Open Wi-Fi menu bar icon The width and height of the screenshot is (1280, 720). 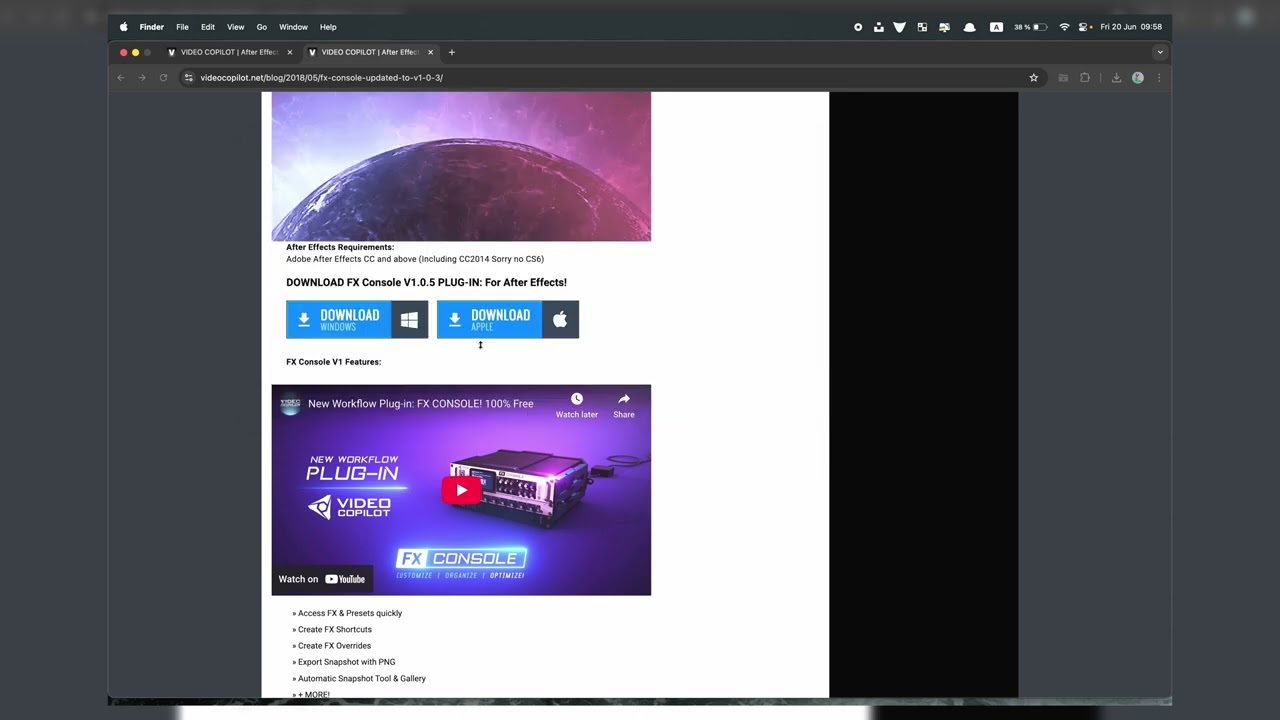pos(1064,27)
